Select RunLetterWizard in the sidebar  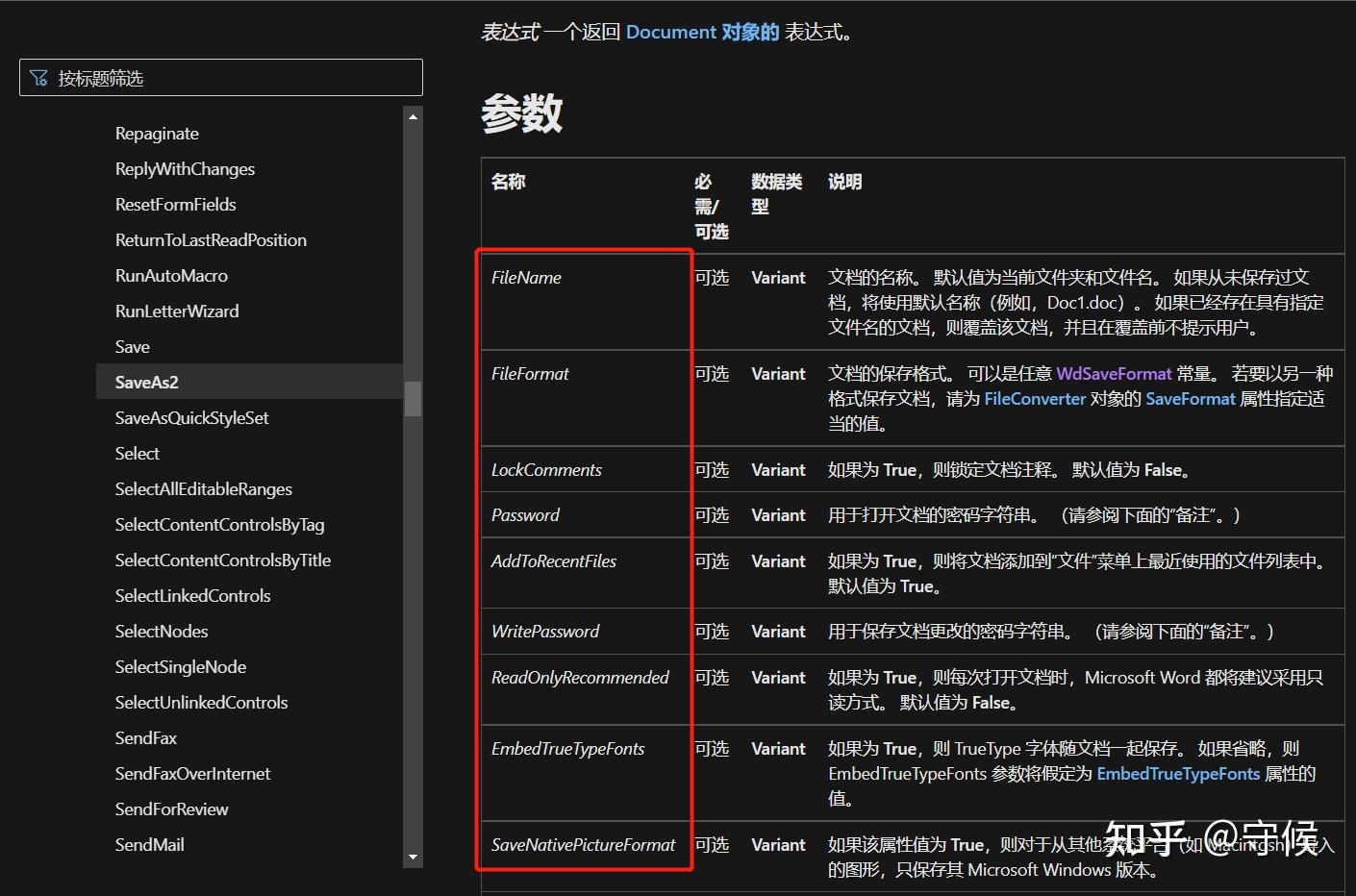177,311
